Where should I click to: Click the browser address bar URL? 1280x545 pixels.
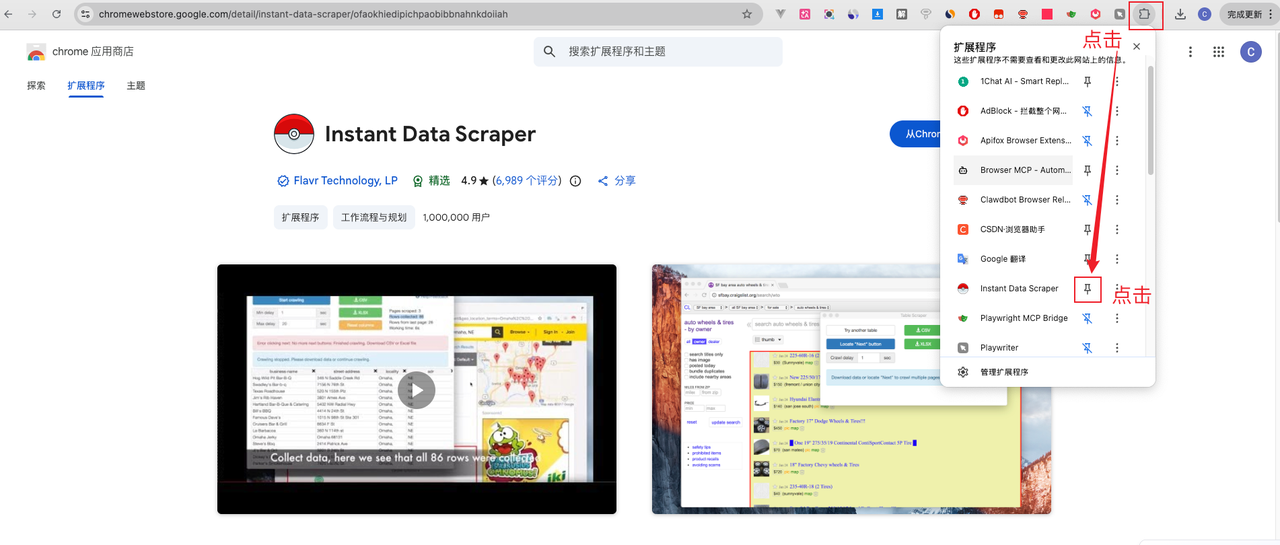303,14
